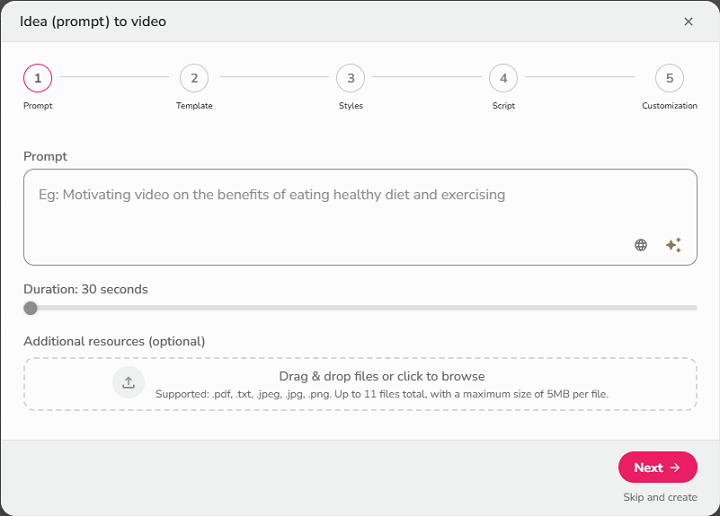Click the AI sparkle enhance prompt icon
Viewport: 720px width, 516px height.
point(673,245)
